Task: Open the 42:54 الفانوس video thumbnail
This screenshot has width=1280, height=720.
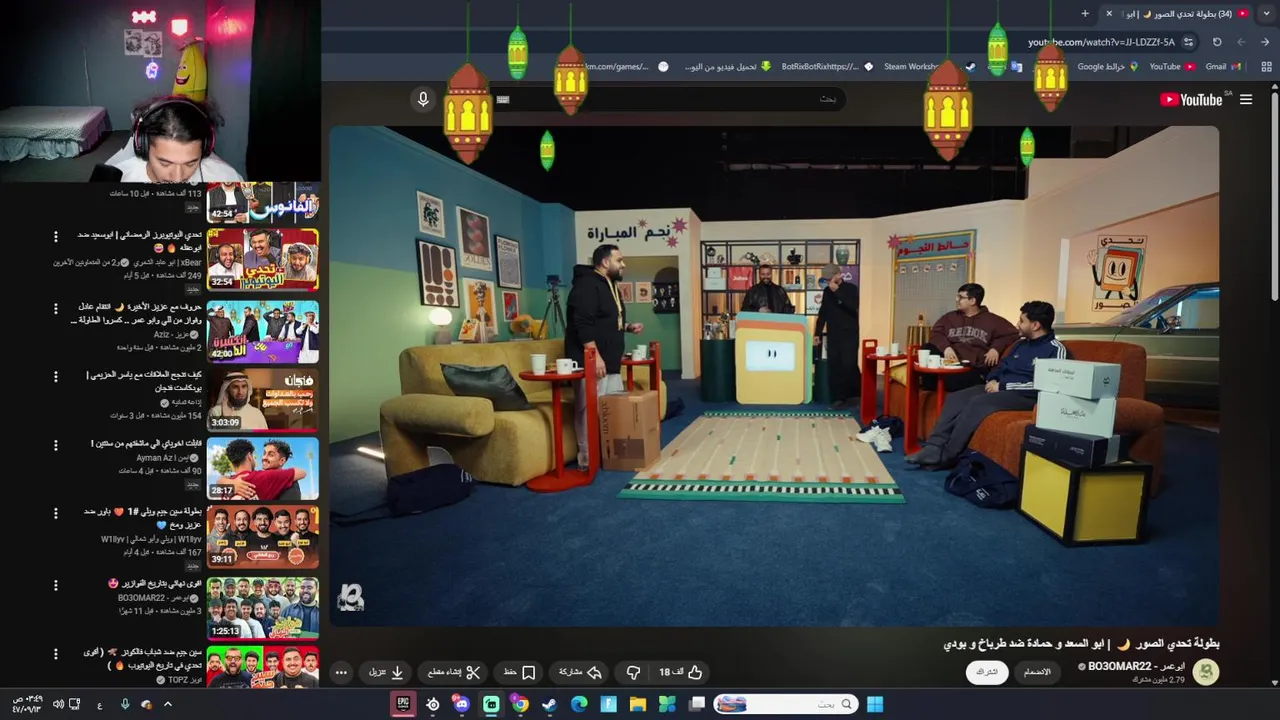Action: pyautogui.click(x=263, y=203)
